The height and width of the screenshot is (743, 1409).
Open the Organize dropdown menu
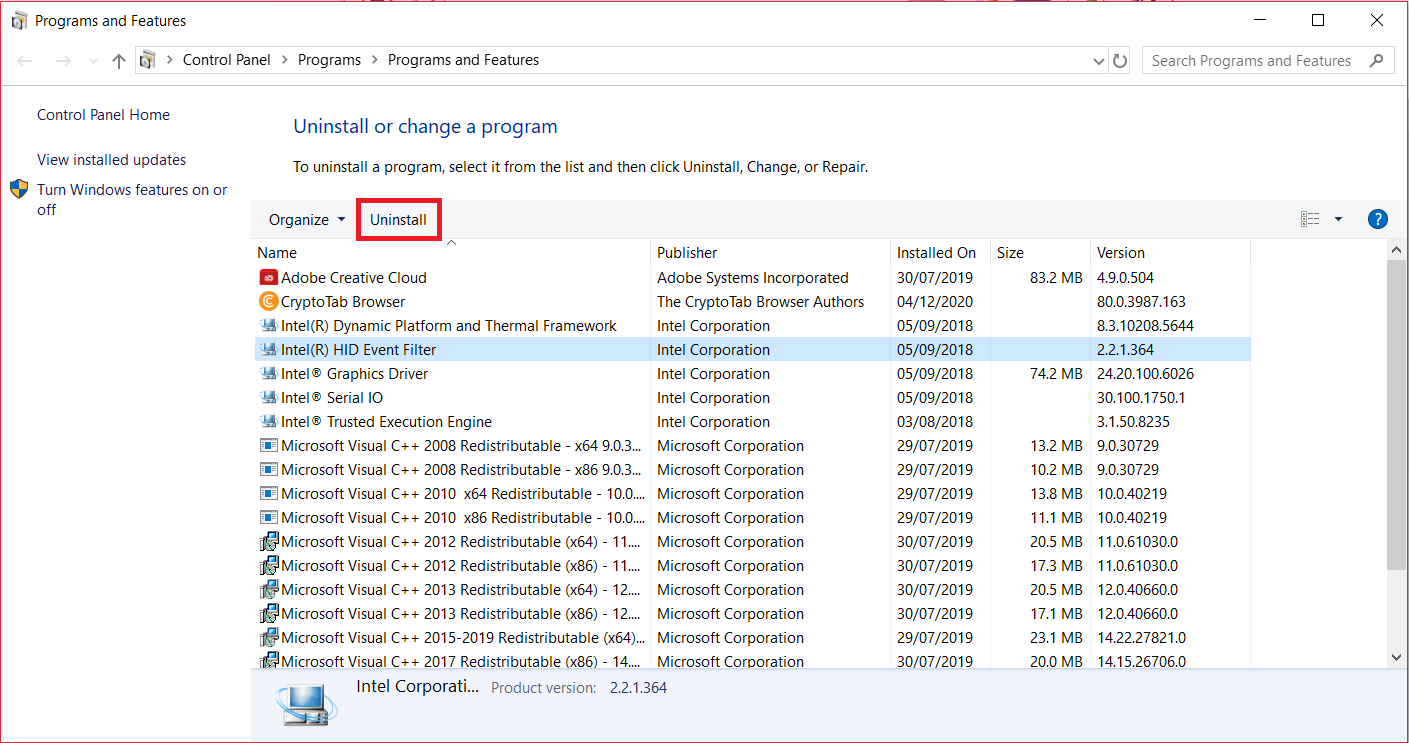click(x=307, y=220)
